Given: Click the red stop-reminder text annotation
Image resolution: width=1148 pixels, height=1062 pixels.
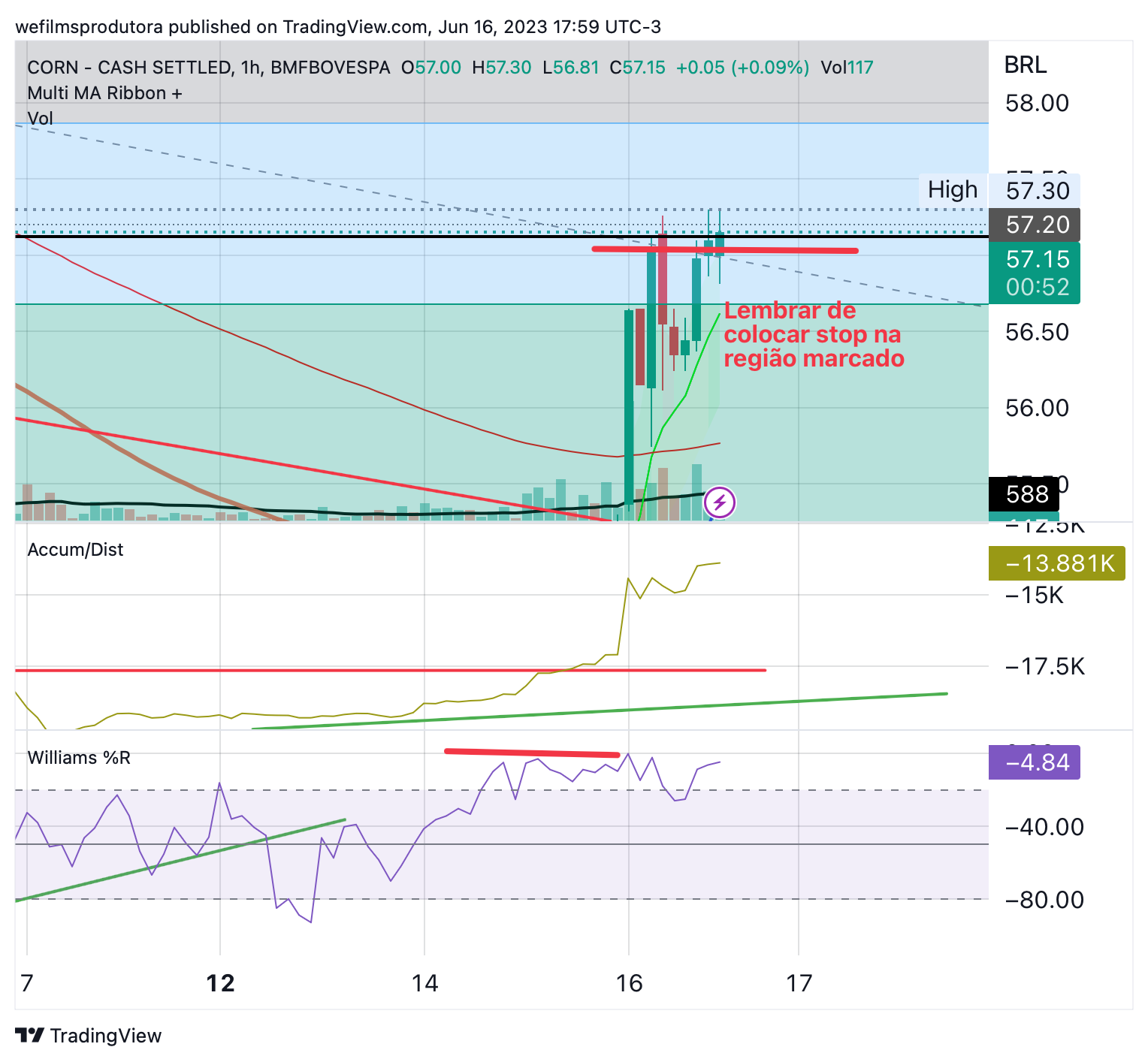Looking at the screenshot, I should pyautogui.click(x=814, y=334).
